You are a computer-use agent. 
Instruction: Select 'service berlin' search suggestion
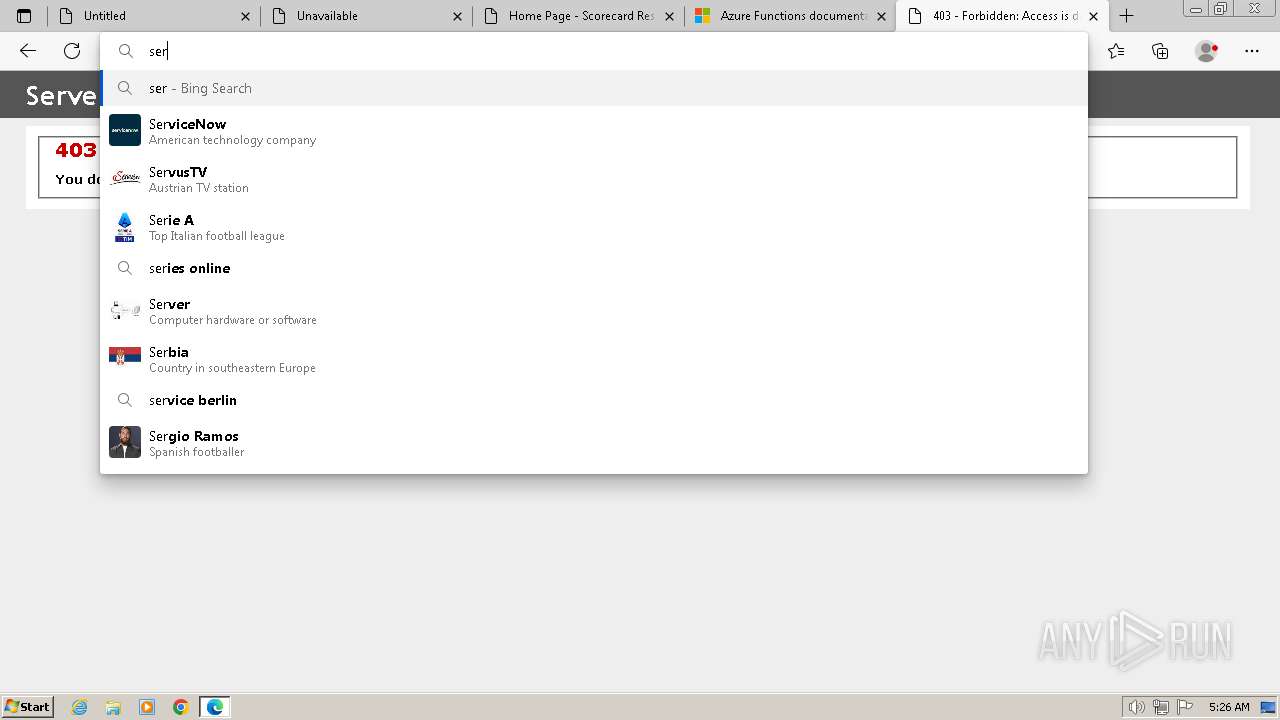coord(594,400)
